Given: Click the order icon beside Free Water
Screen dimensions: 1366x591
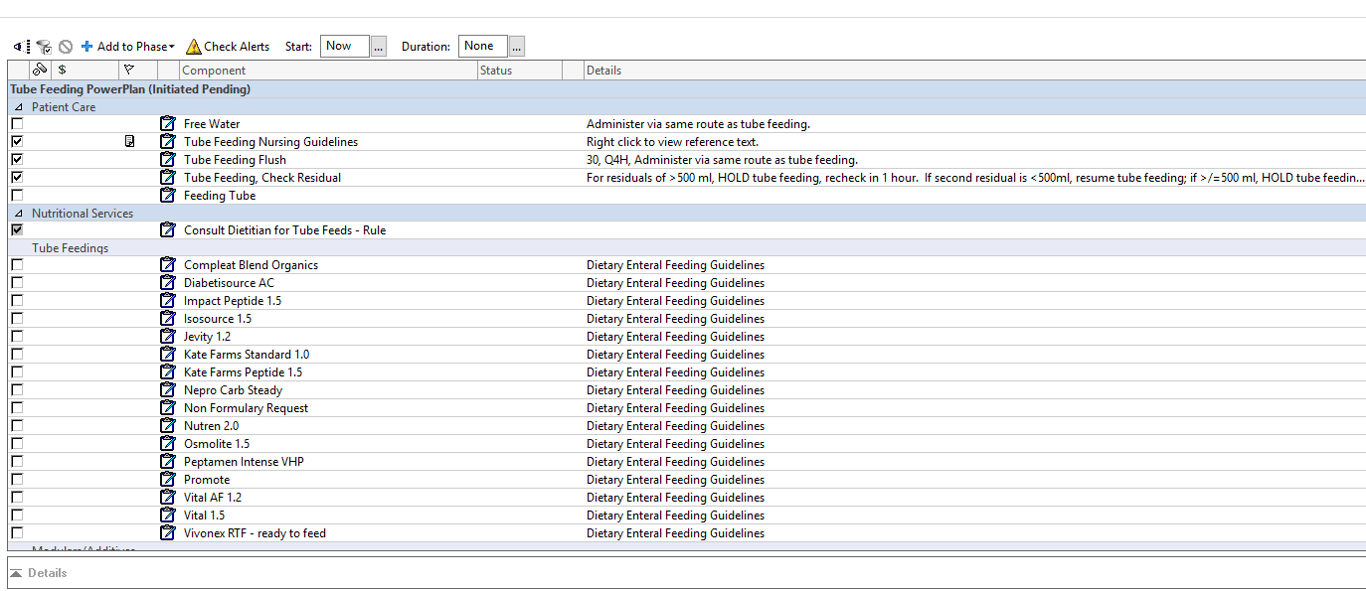Looking at the screenshot, I should coord(168,124).
